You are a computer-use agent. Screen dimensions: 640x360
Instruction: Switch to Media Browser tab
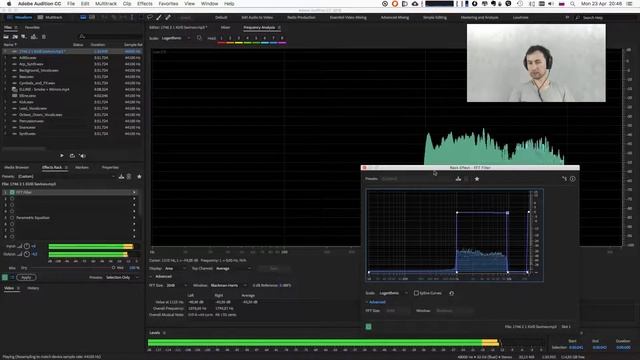pos(16,167)
